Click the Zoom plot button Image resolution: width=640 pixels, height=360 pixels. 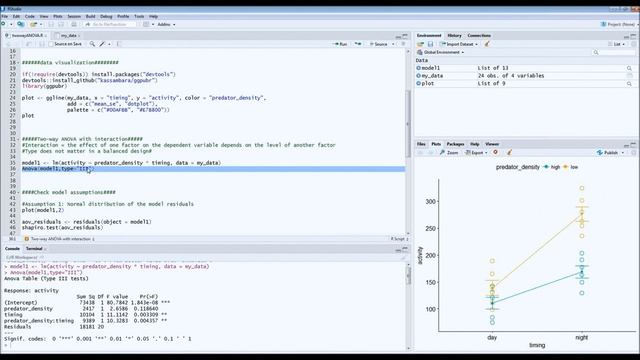pos(449,153)
